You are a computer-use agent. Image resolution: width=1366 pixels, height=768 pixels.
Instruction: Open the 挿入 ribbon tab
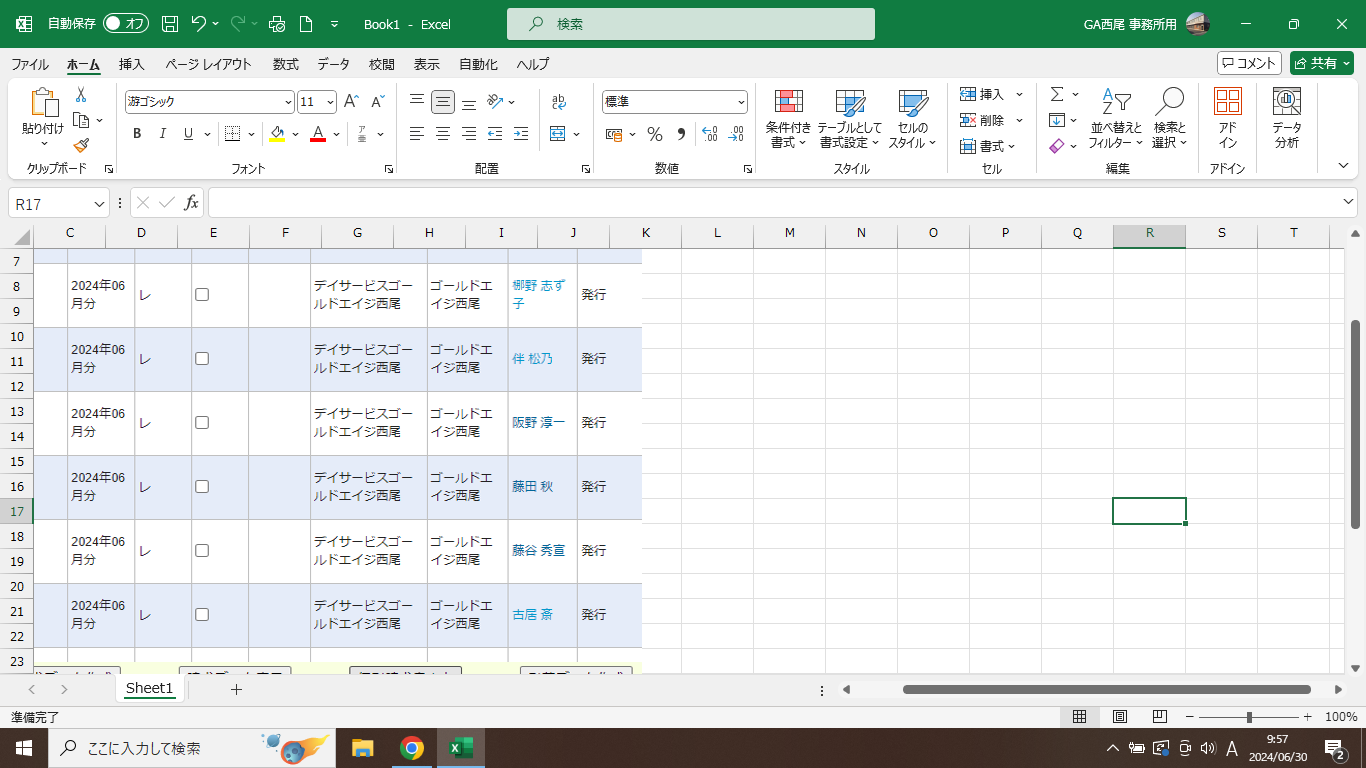(132, 64)
